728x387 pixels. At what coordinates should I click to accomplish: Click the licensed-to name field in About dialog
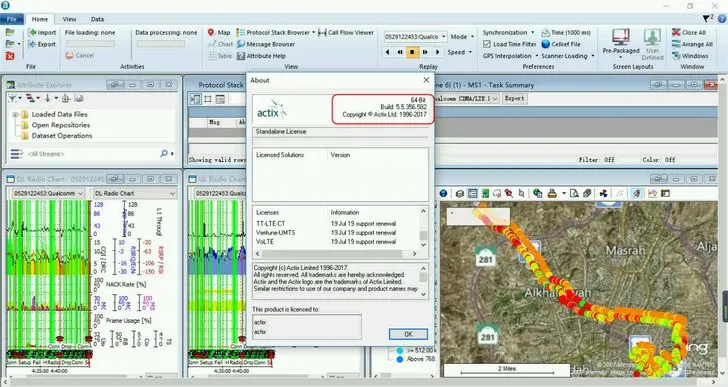pyautogui.click(x=307, y=327)
